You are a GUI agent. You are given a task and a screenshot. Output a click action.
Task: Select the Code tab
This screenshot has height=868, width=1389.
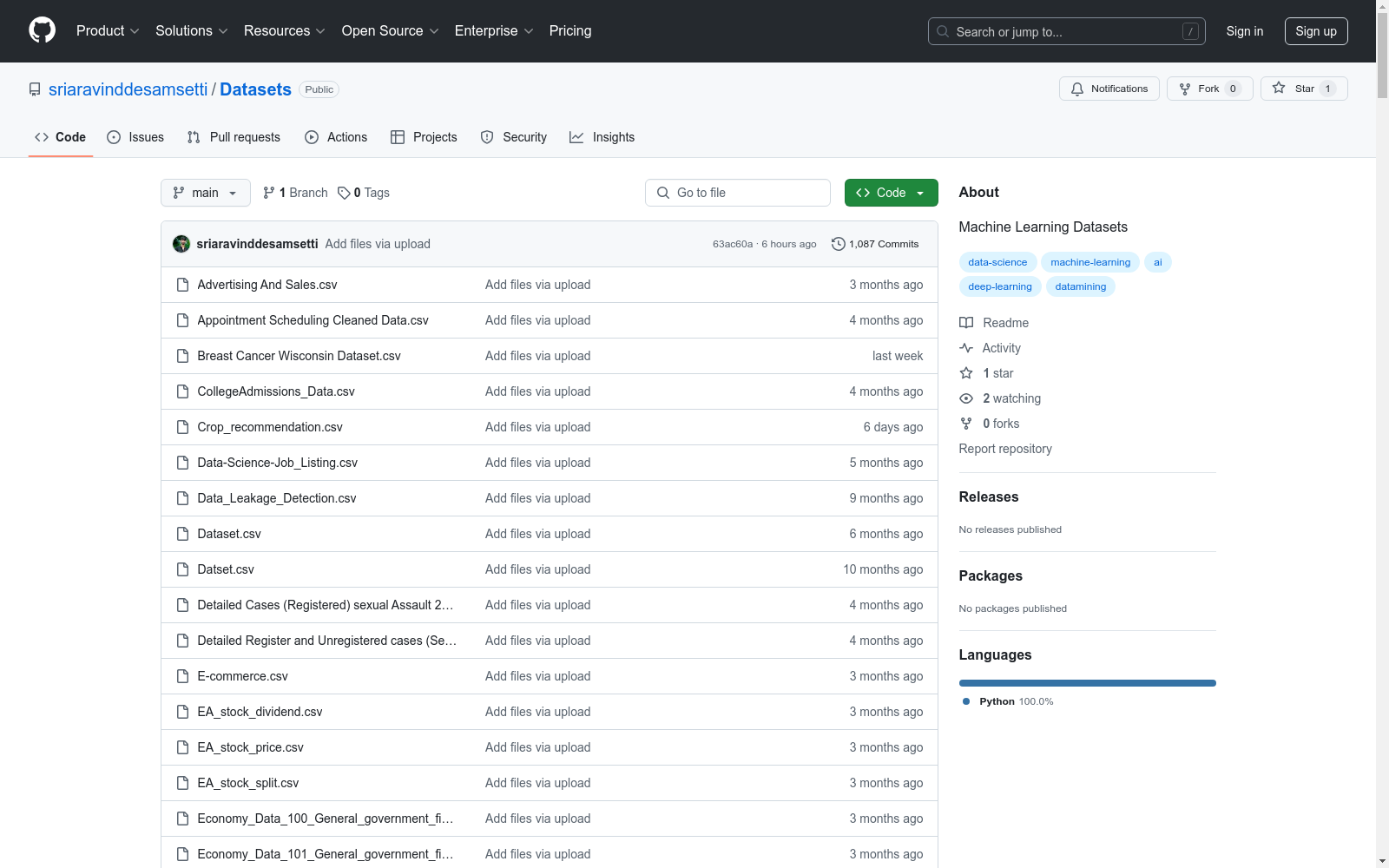click(x=61, y=137)
